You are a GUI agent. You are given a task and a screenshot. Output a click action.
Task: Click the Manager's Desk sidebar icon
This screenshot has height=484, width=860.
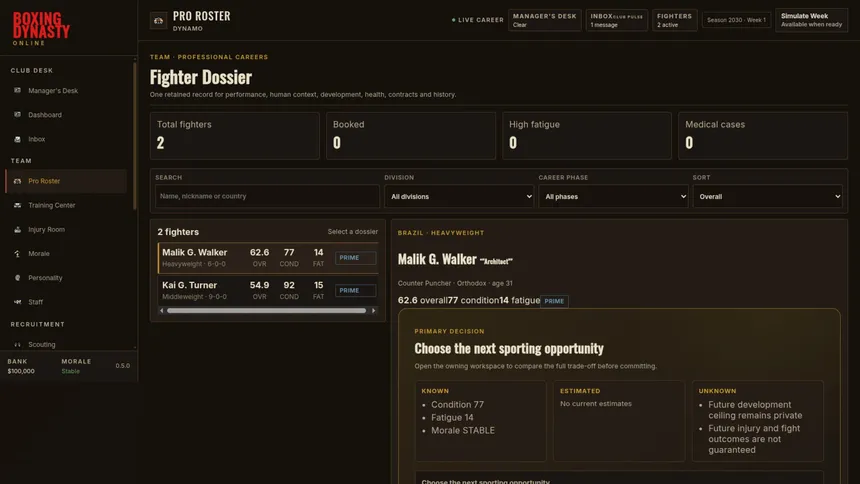pos(18,91)
